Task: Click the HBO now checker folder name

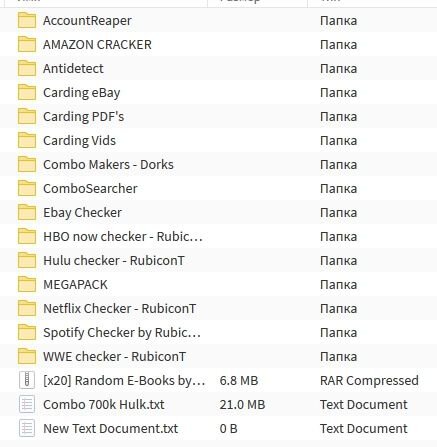Action: pos(123,237)
